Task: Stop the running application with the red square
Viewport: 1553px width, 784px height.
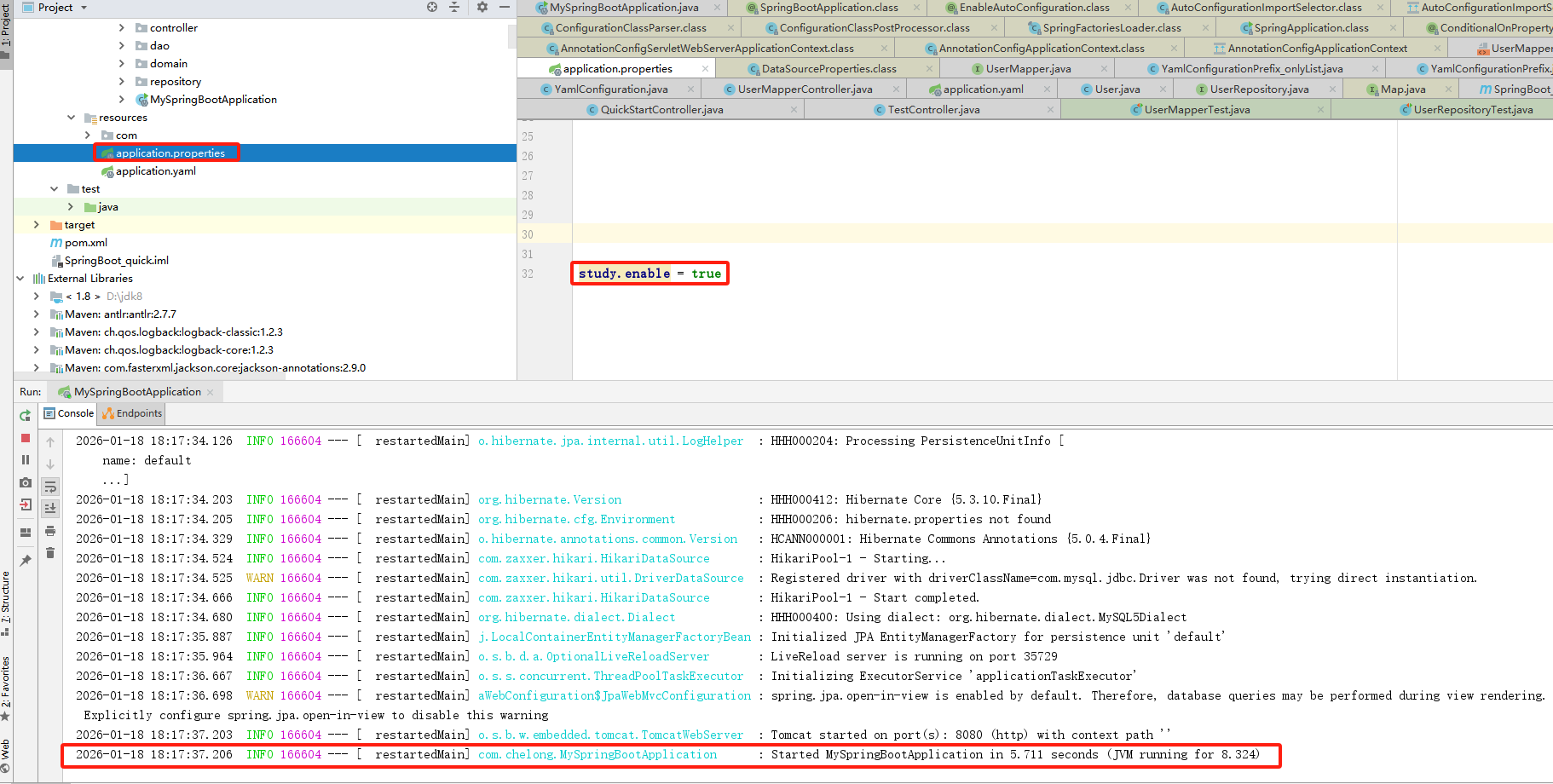Action: coord(26,438)
